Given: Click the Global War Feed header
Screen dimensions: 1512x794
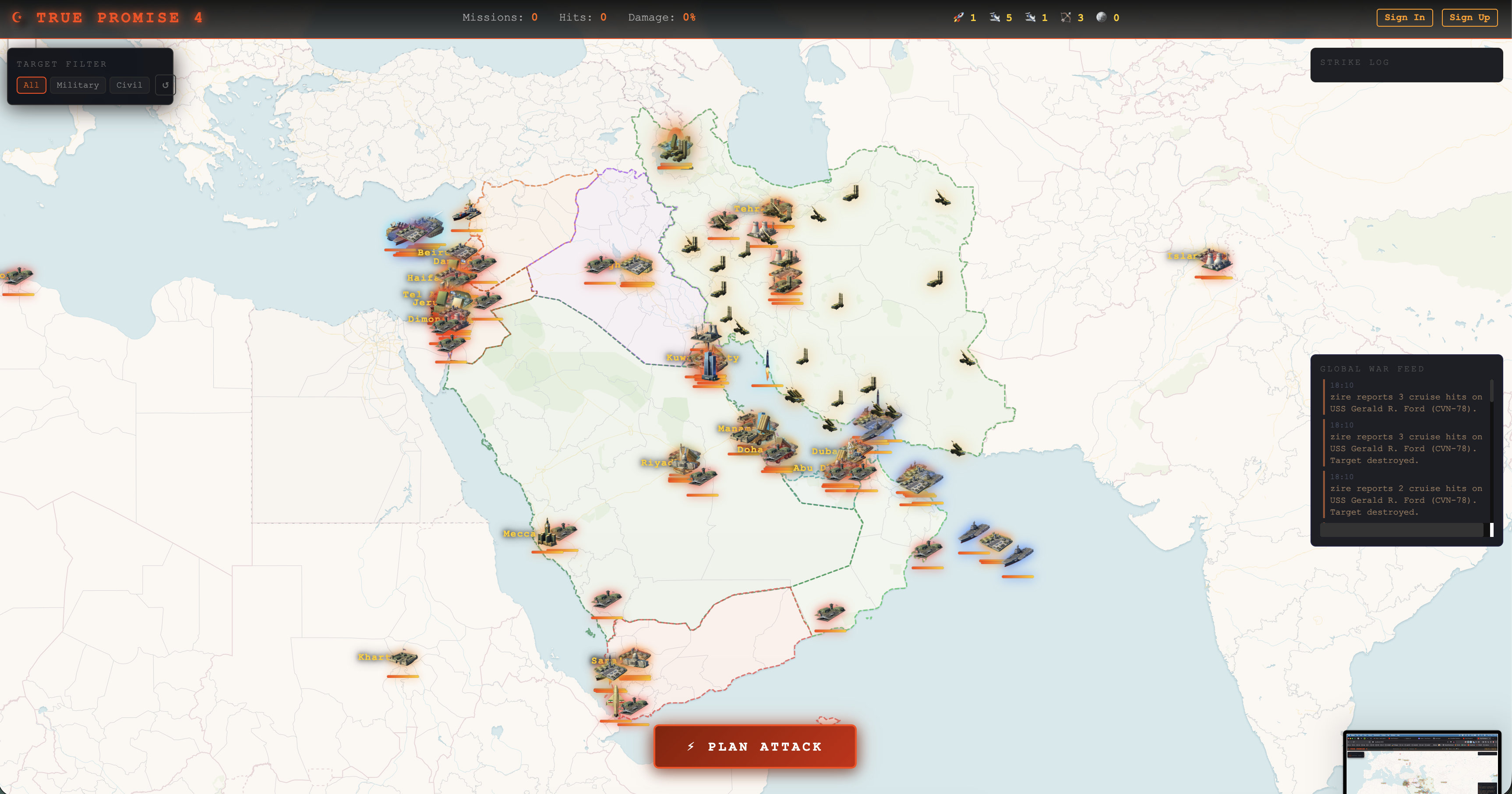Looking at the screenshot, I should coord(1372,369).
